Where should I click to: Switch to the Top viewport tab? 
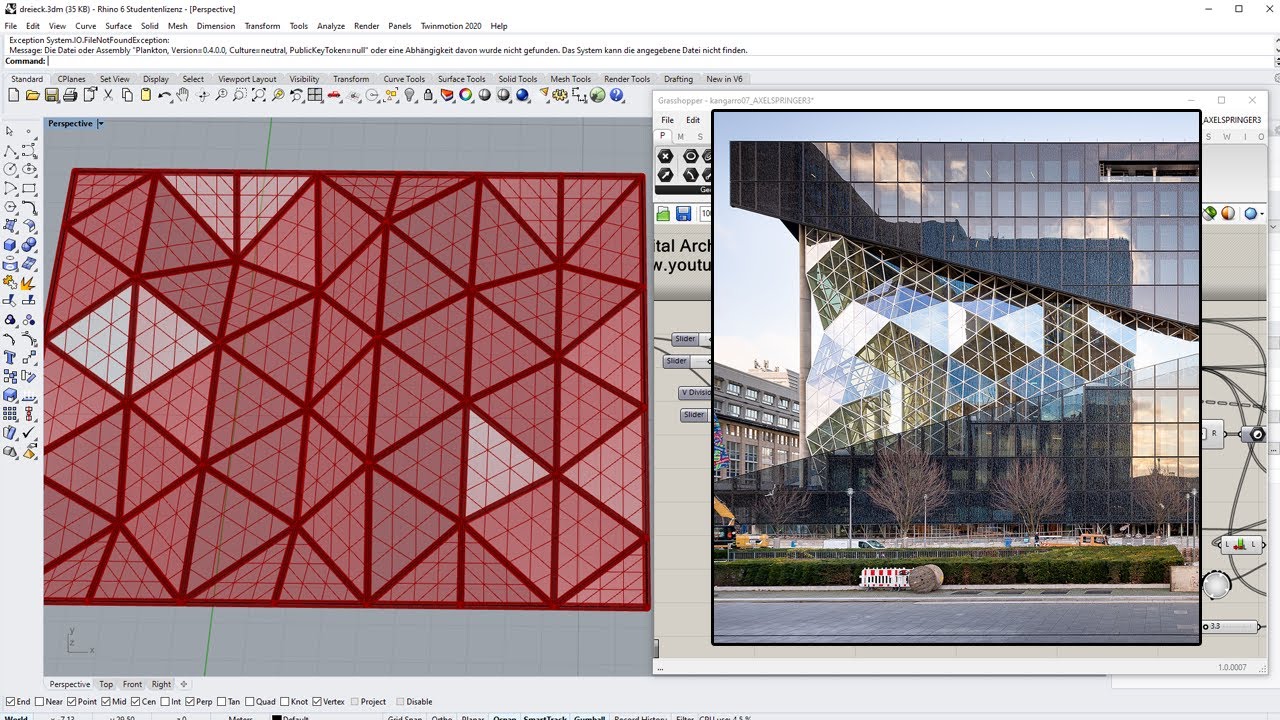(x=106, y=684)
